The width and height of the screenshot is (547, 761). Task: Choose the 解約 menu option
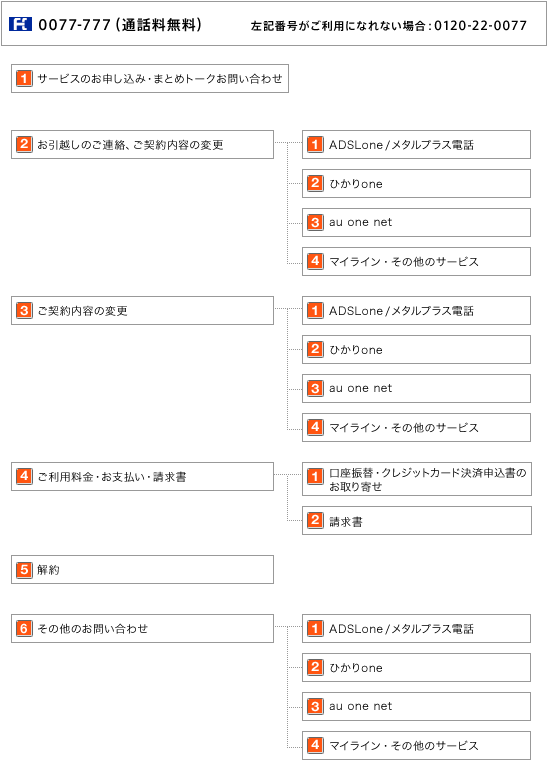[x=142, y=569]
